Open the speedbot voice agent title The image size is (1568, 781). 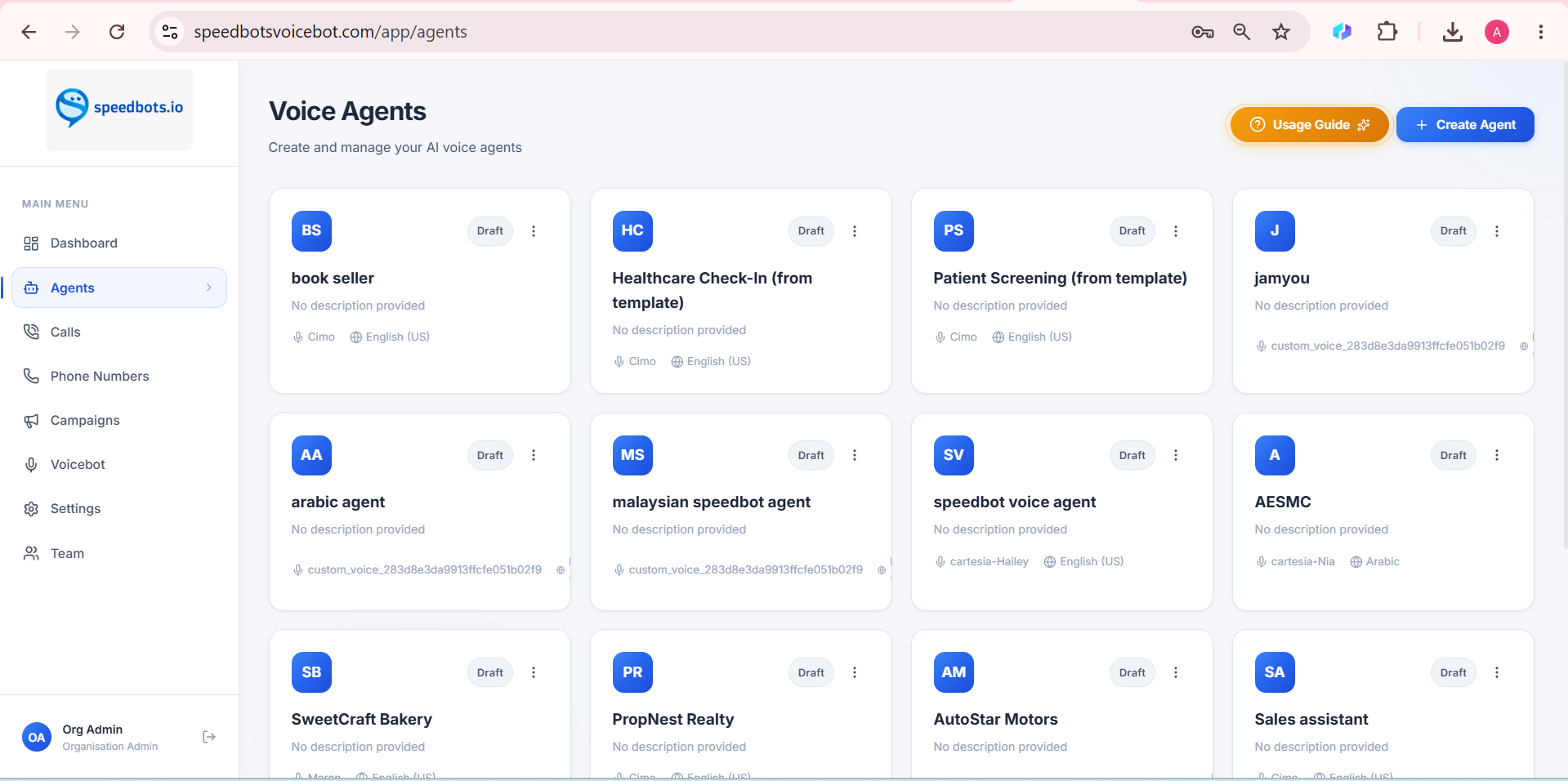tap(1014, 502)
